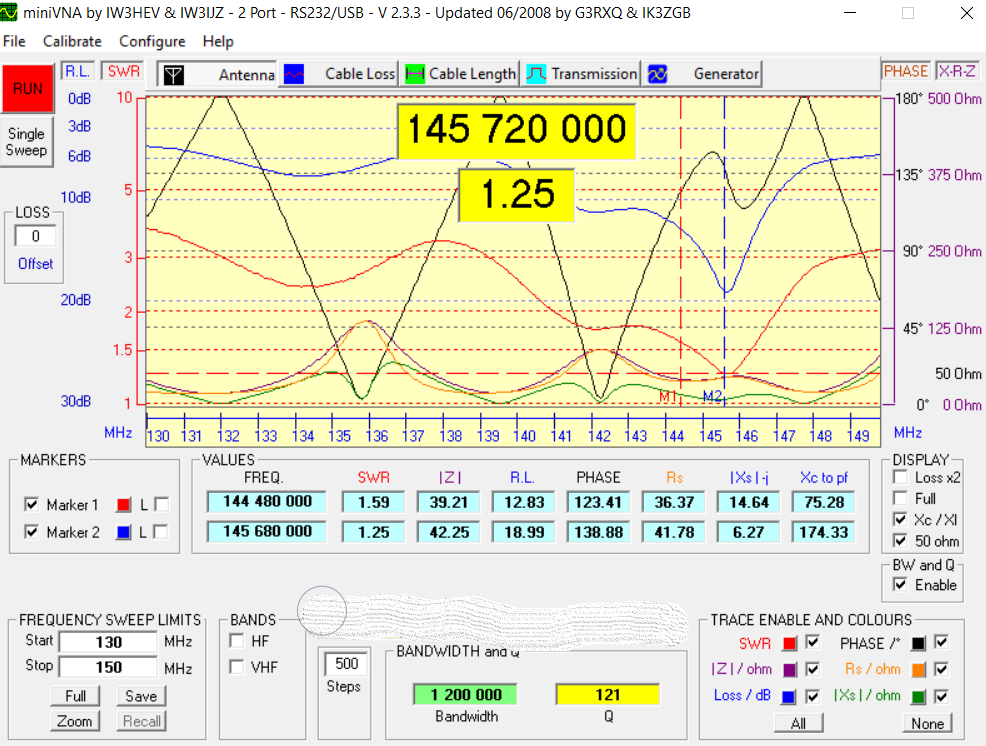
Task: Switch left axis to R.L. scale
Action: click(77, 71)
